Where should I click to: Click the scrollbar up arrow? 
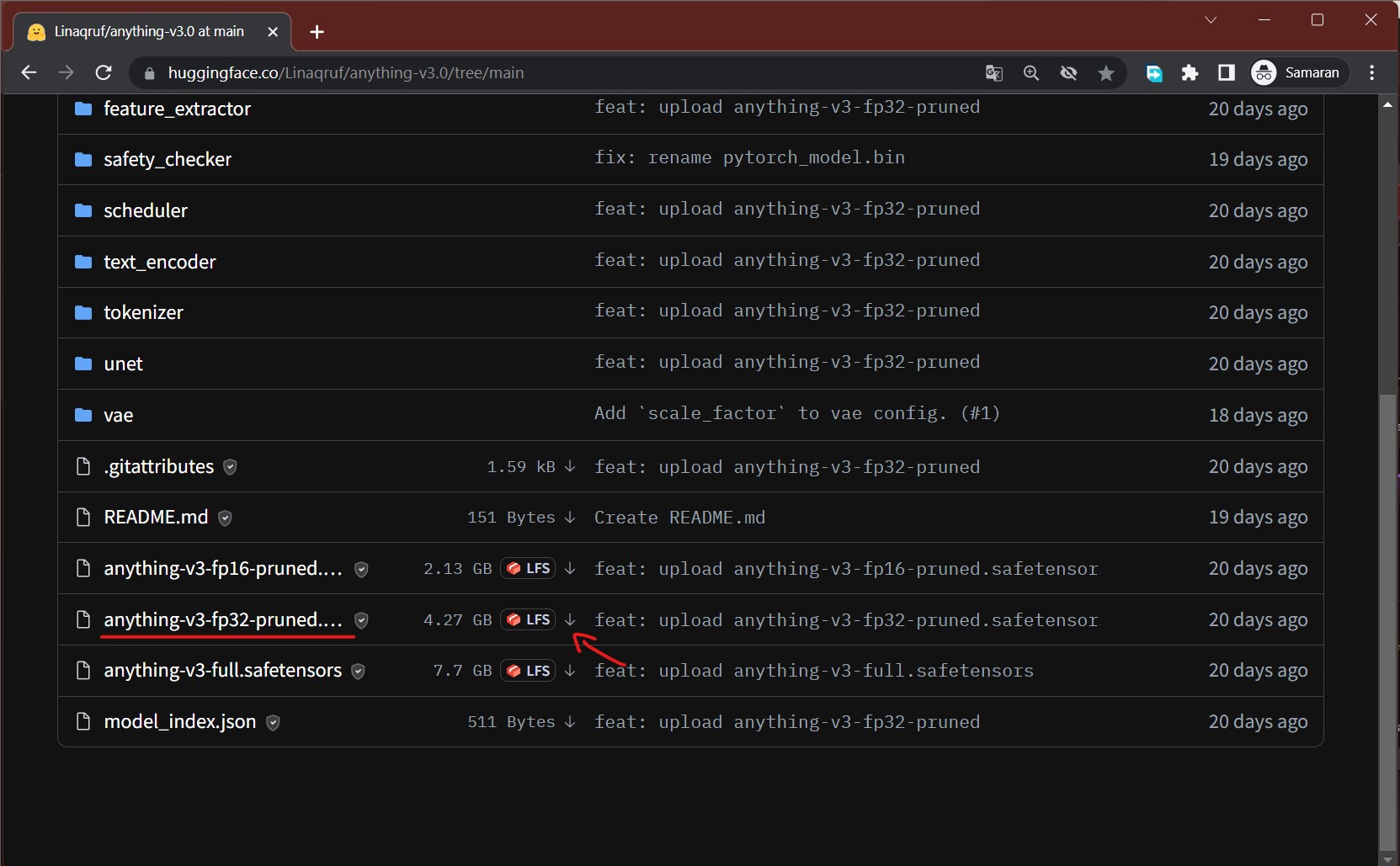[x=1387, y=104]
